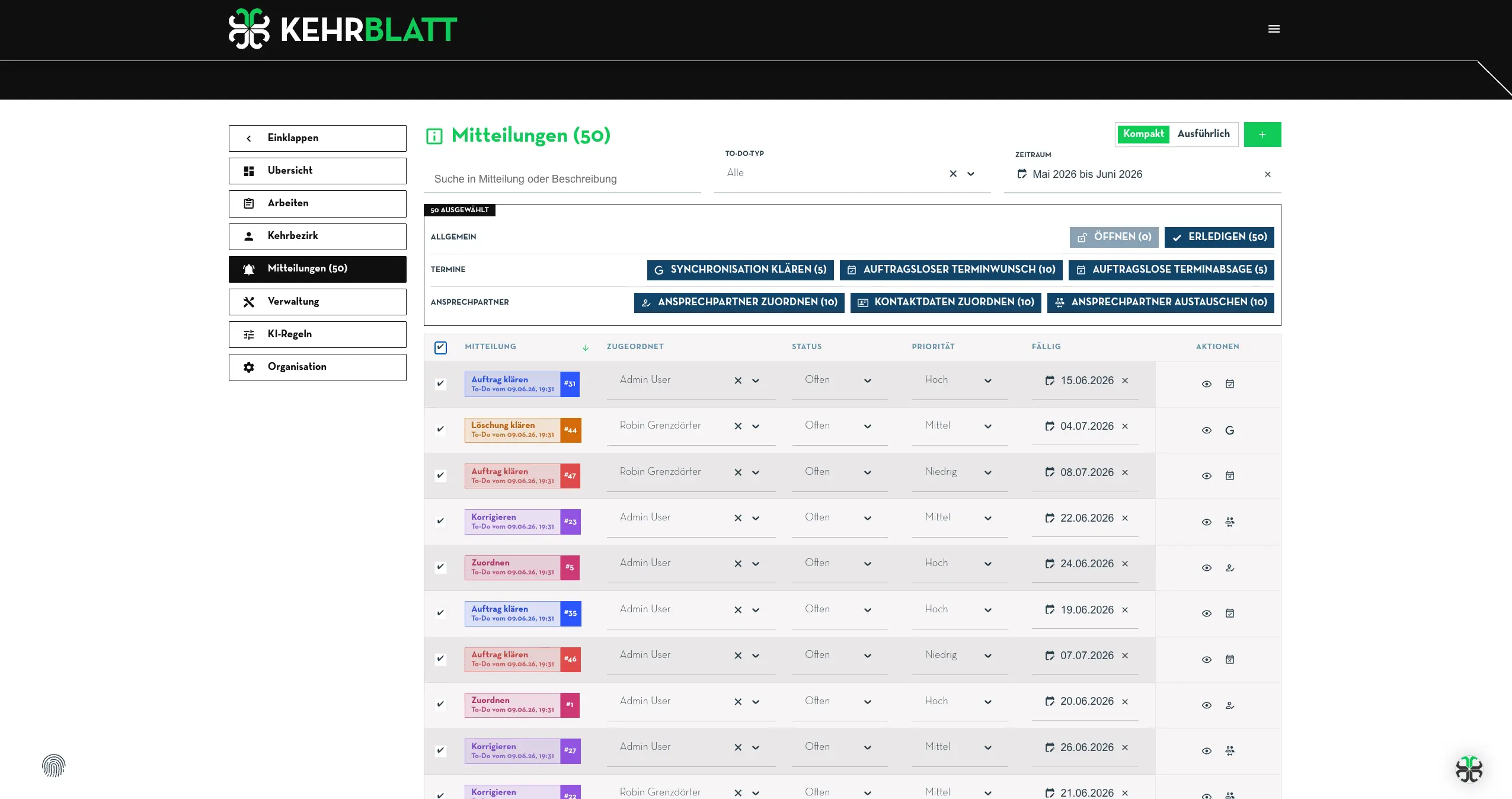Image resolution: width=1512 pixels, height=799 pixels.
Task: Clear the To-Do-Typ selection X
Action: [952, 174]
